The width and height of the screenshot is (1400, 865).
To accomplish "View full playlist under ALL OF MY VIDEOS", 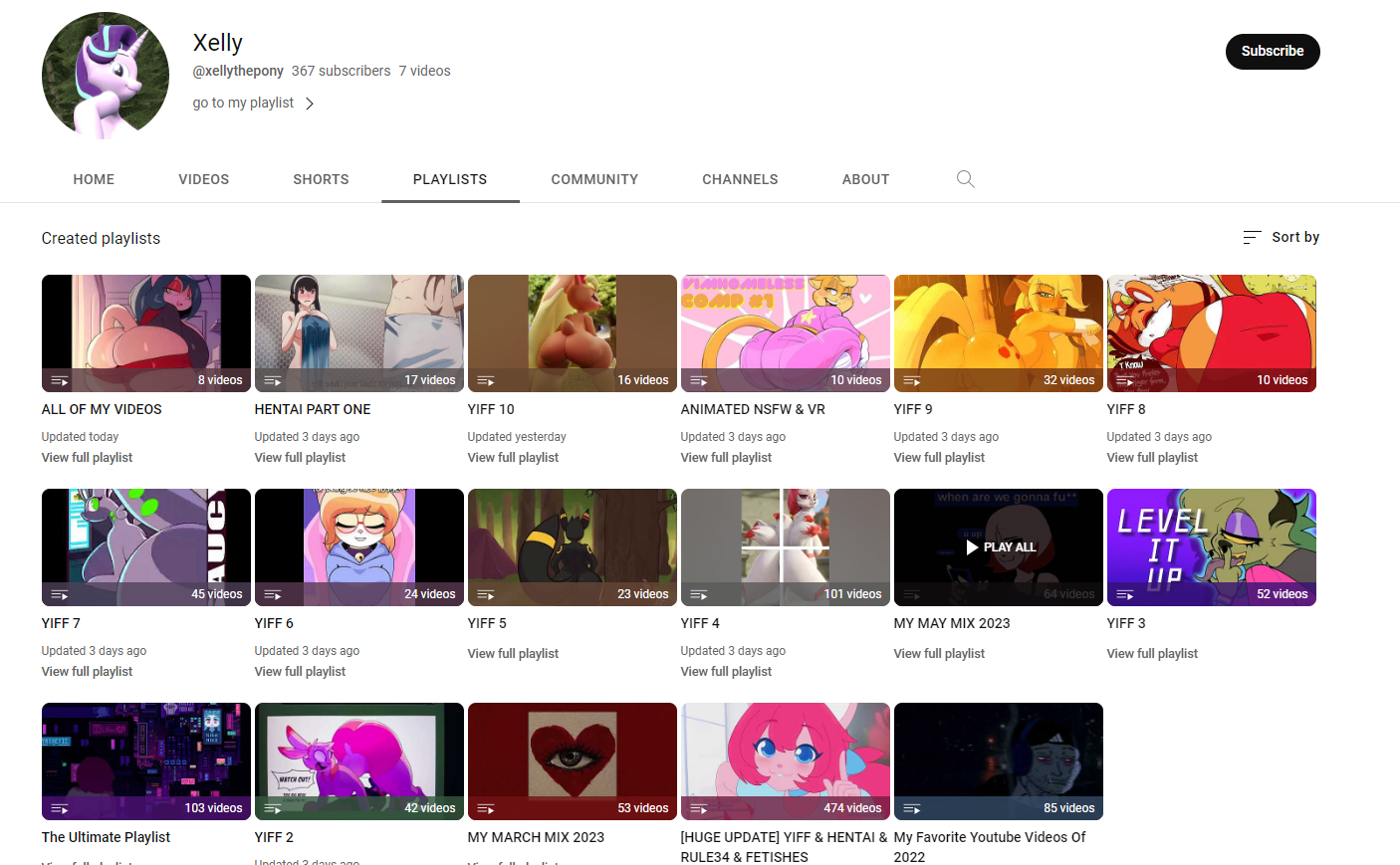I will pyautogui.click(x=87, y=458).
